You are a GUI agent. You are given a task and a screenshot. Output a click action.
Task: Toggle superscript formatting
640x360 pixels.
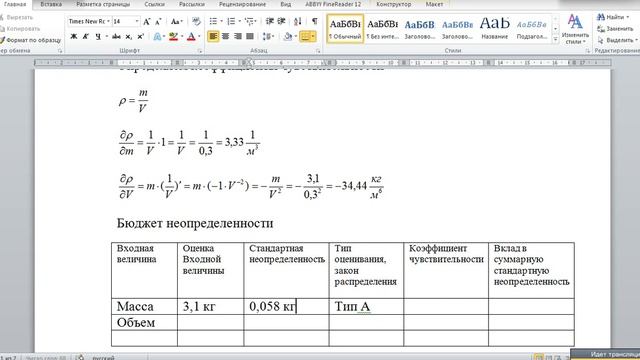pyautogui.click(x=140, y=37)
